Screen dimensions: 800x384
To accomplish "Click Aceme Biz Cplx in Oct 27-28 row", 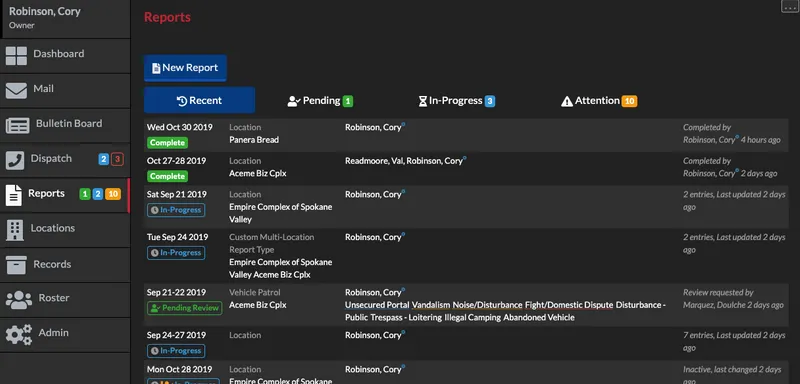I will (258, 173).
